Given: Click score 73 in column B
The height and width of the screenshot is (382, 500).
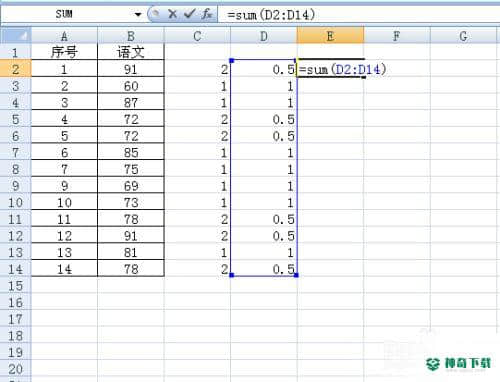Looking at the screenshot, I should [x=131, y=202].
